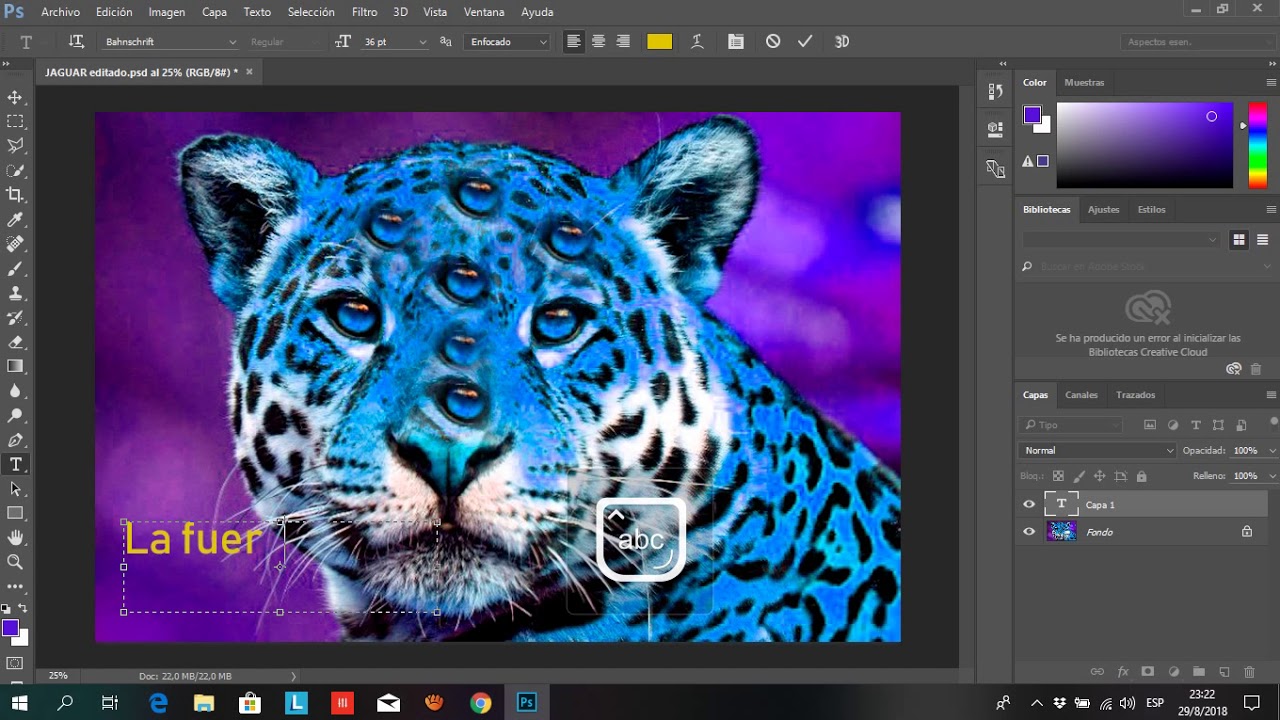Switch to the Muestras tab

click(1084, 83)
